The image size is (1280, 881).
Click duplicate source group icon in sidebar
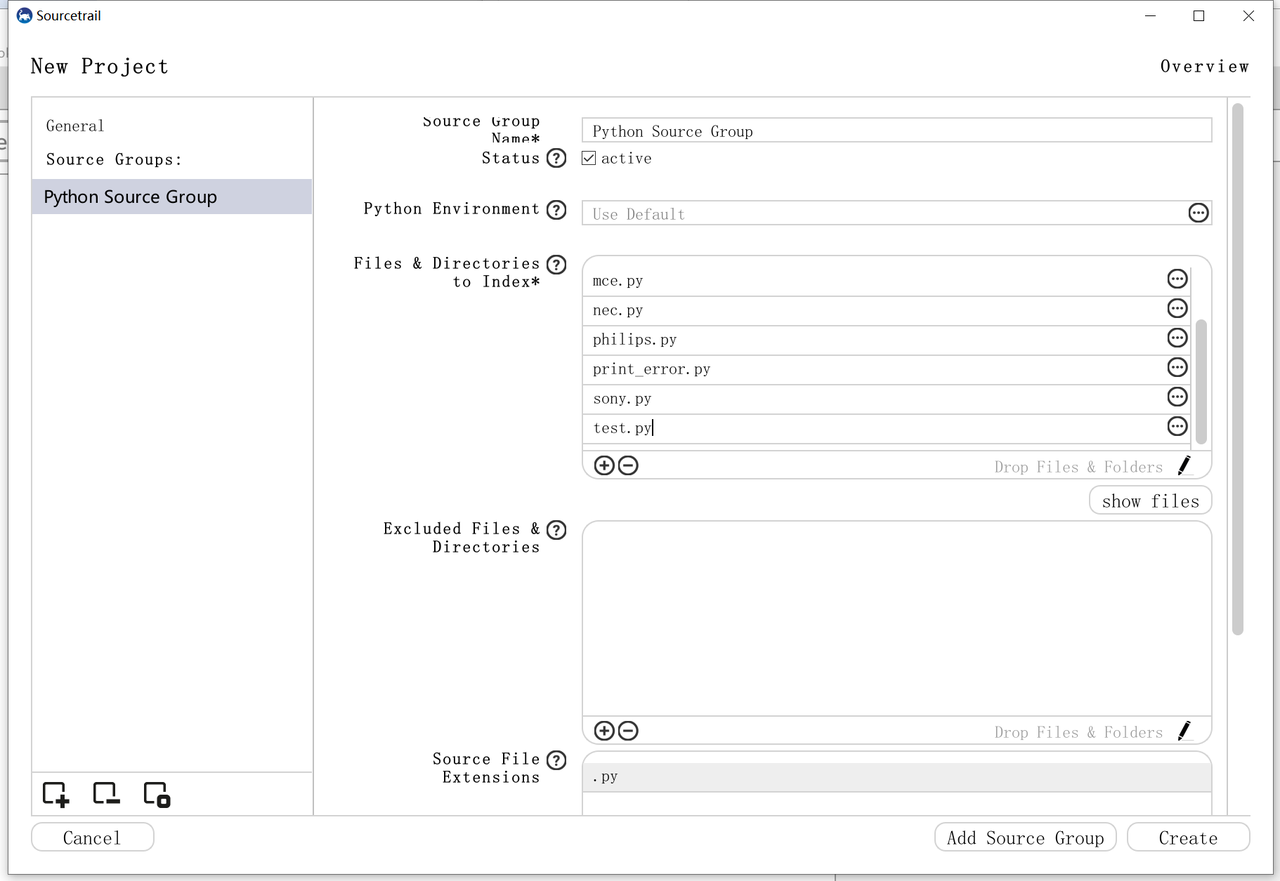coord(157,795)
